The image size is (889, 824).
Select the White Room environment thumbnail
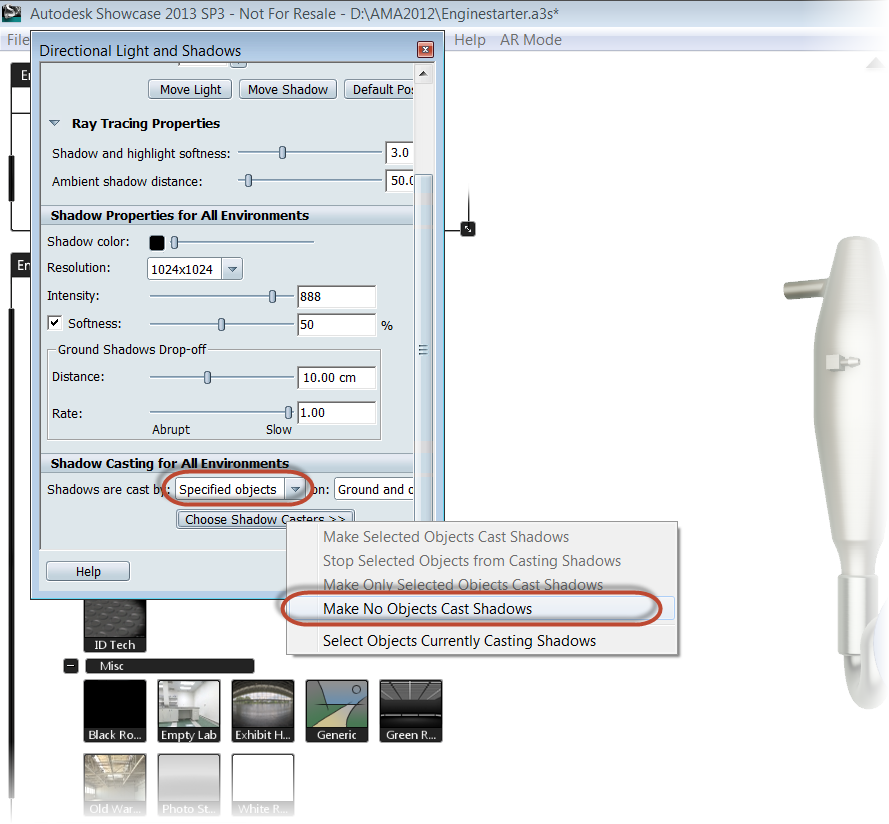(263, 785)
